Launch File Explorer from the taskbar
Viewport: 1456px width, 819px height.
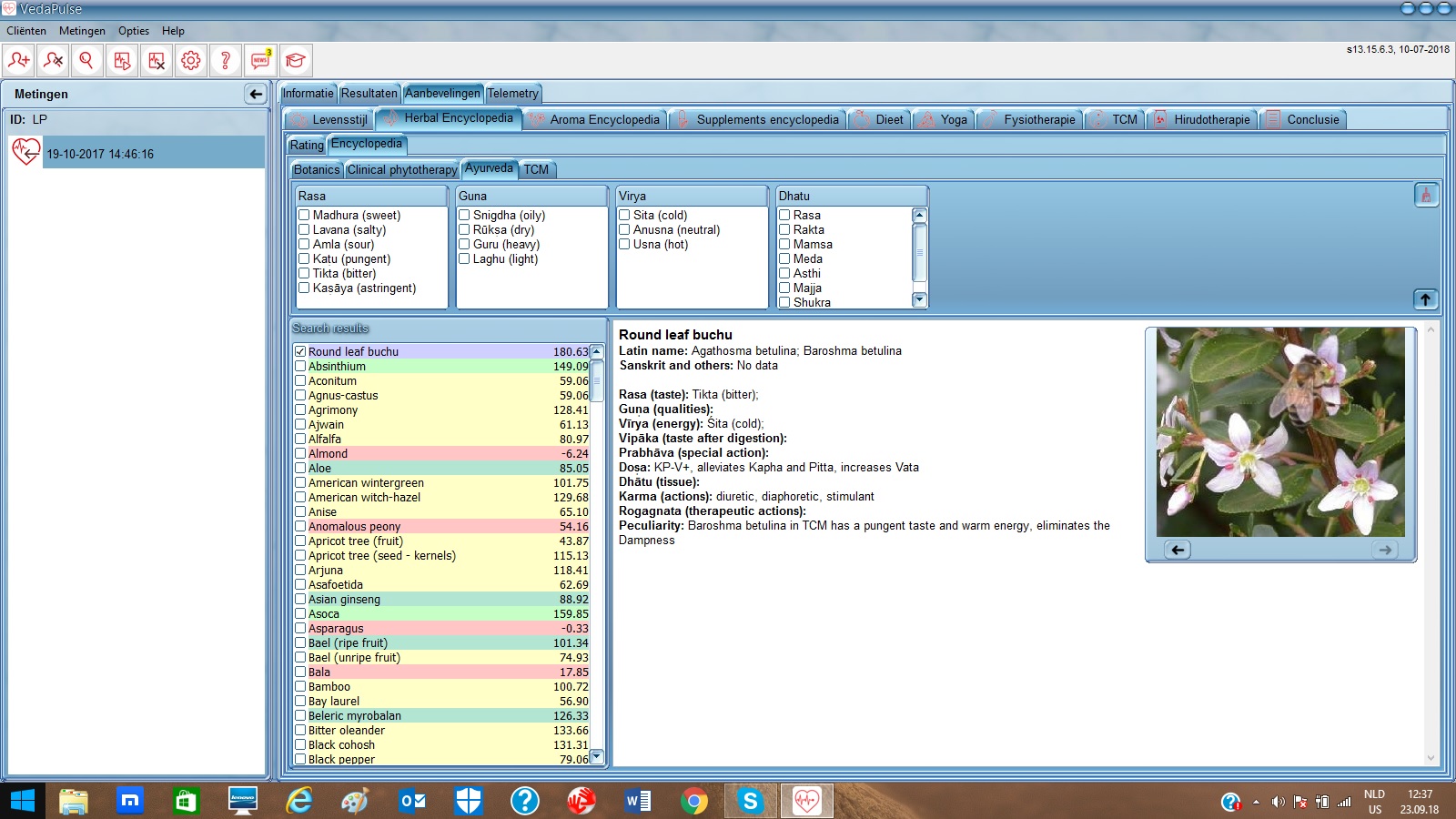[x=74, y=801]
